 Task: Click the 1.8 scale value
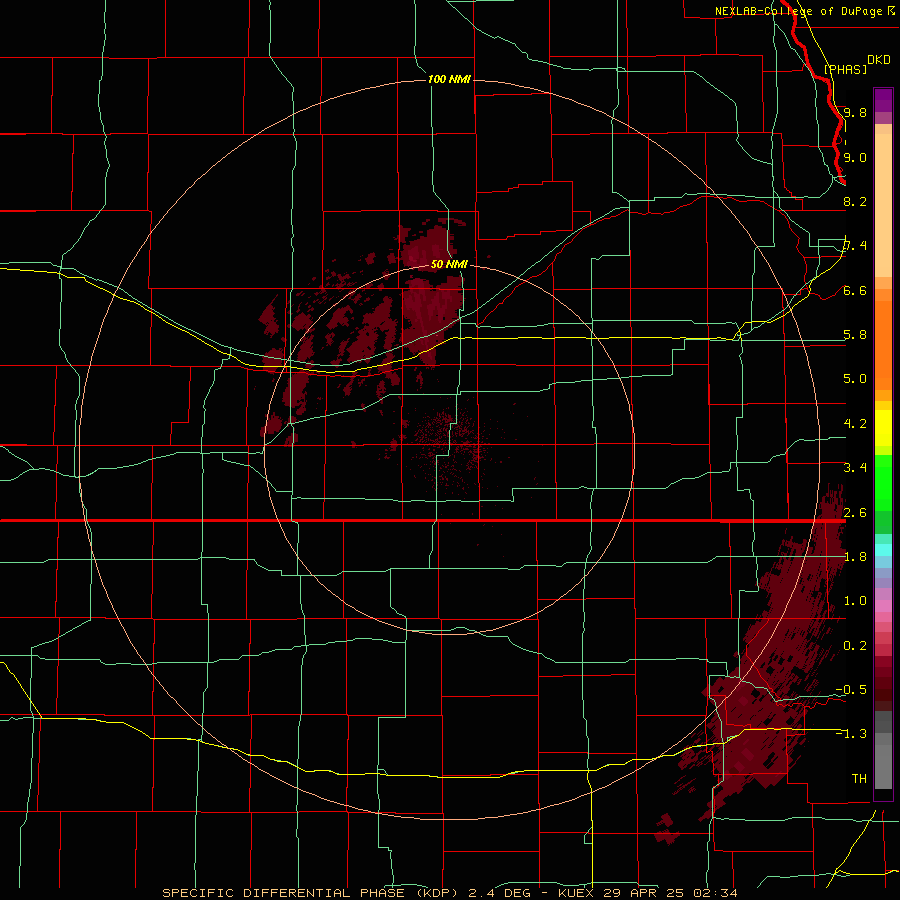855,556
